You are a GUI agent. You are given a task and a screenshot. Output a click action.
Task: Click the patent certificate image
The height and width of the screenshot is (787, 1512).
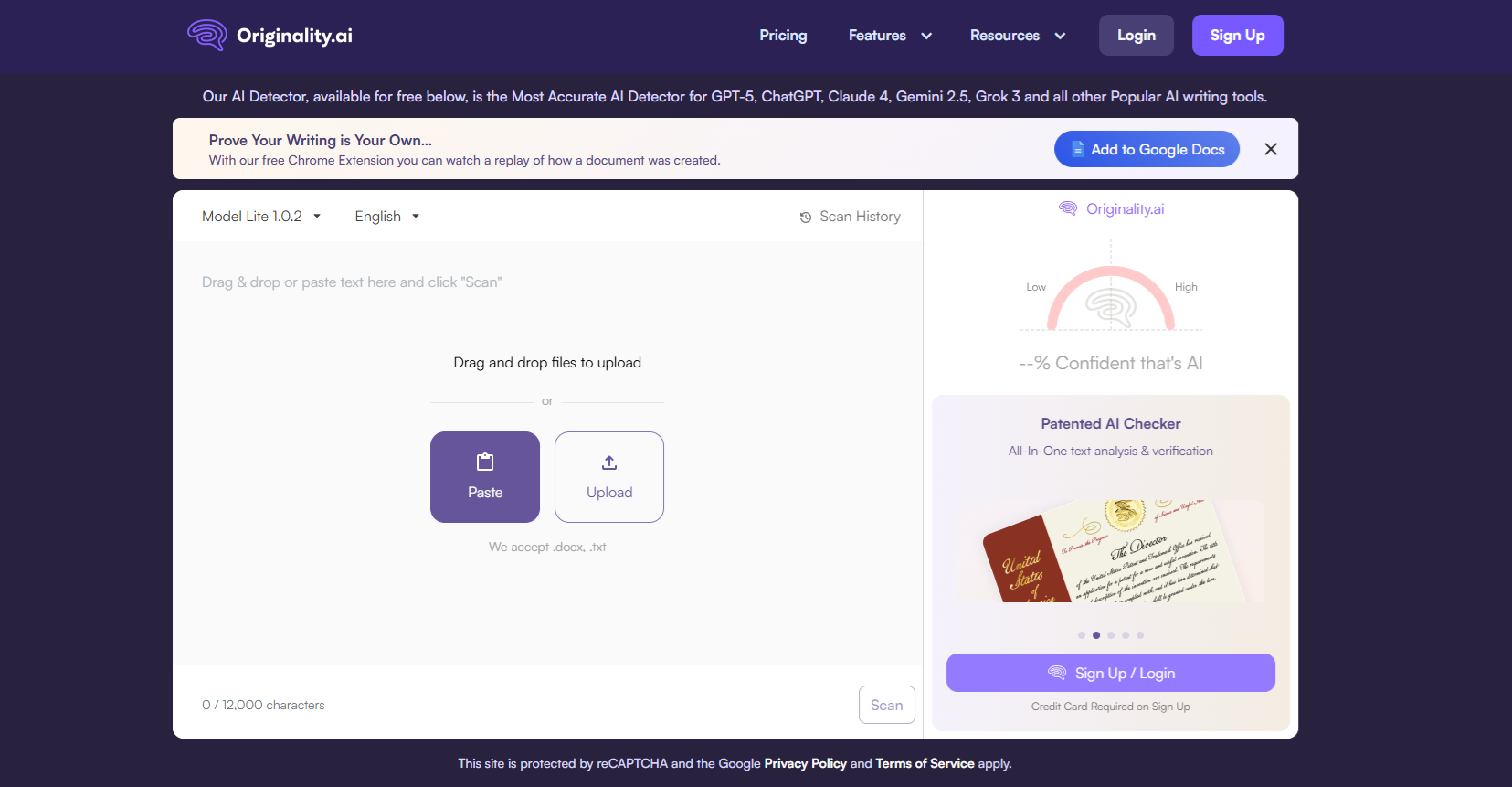[x=1111, y=551]
